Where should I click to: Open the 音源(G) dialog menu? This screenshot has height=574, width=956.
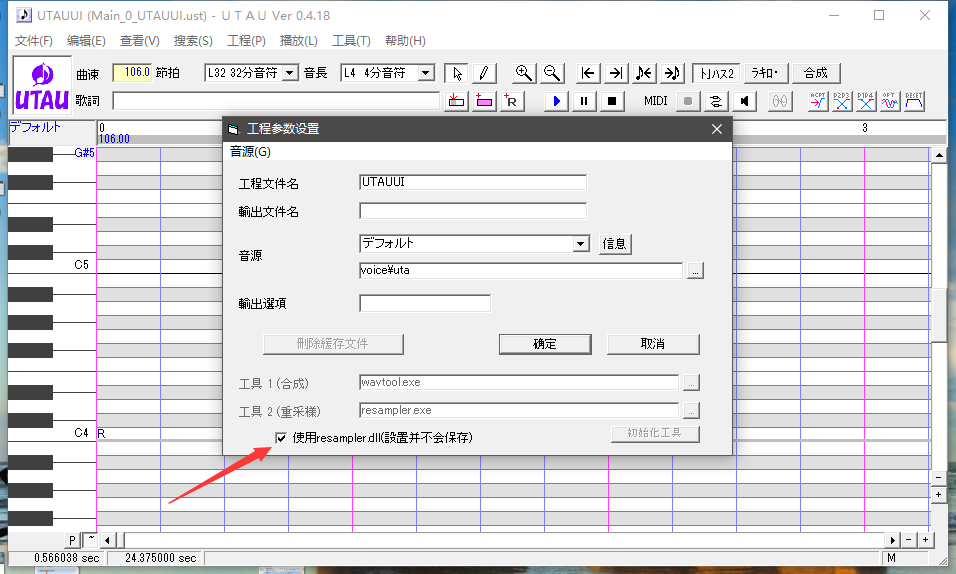(x=250, y=151)
